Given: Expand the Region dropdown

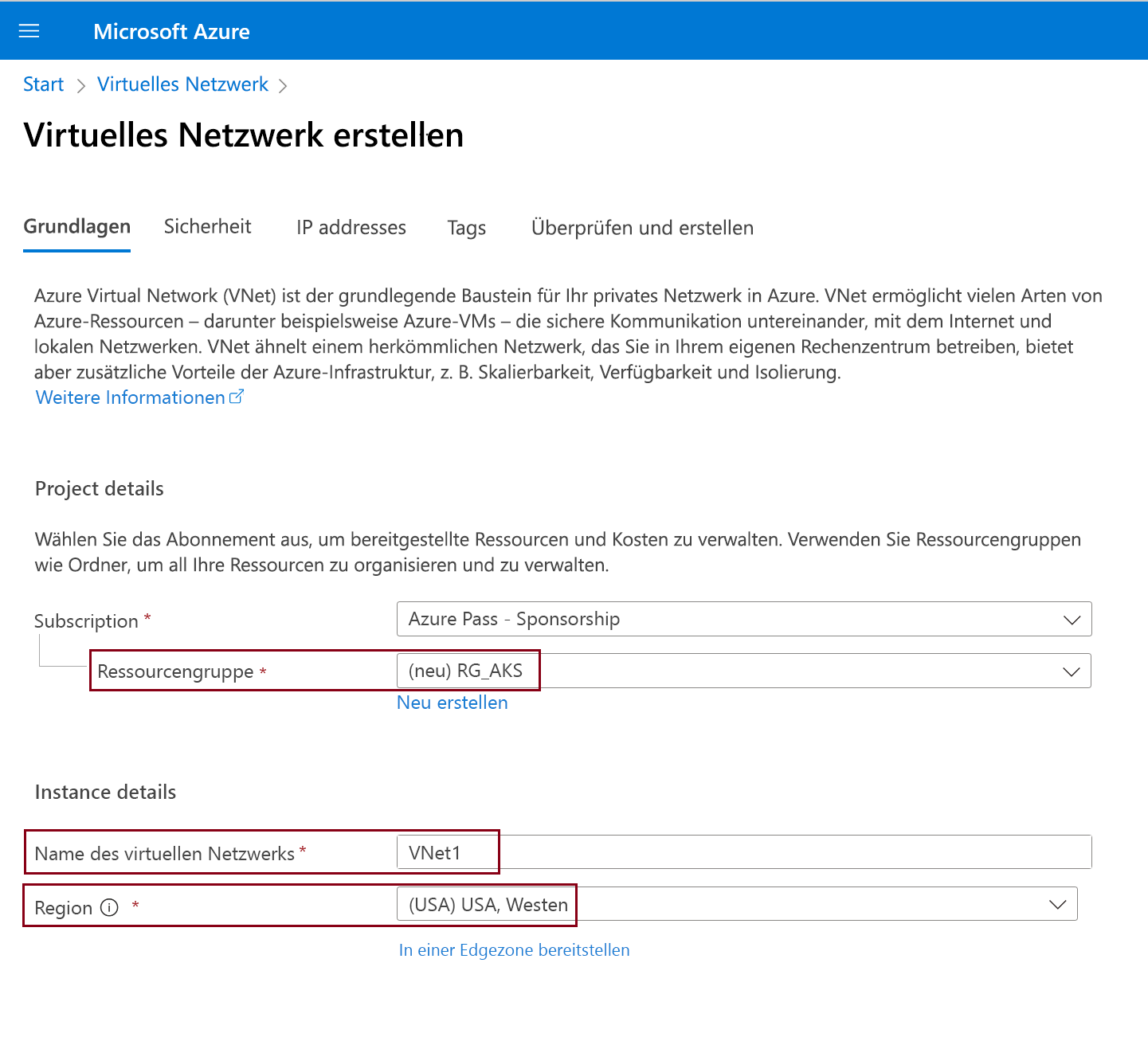Looking at the screenshot, I should pos(737,904).
